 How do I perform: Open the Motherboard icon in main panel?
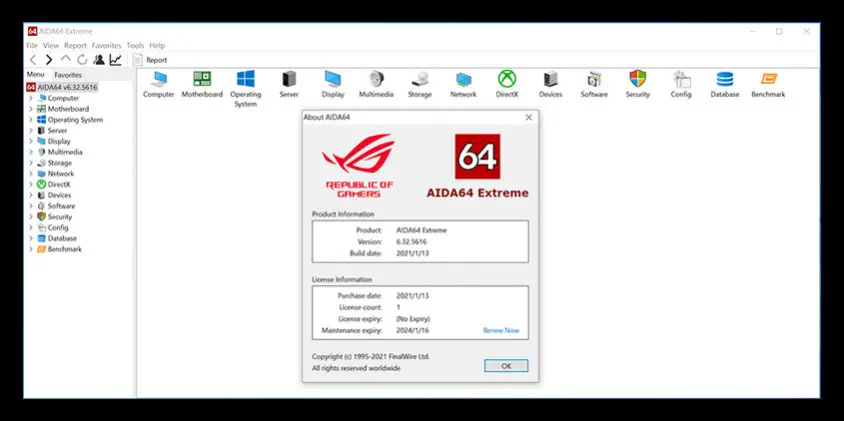202,80
